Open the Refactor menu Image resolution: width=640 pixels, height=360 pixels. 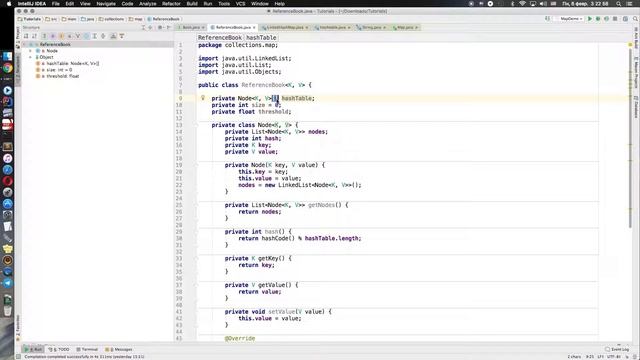[x=171, y=4]
